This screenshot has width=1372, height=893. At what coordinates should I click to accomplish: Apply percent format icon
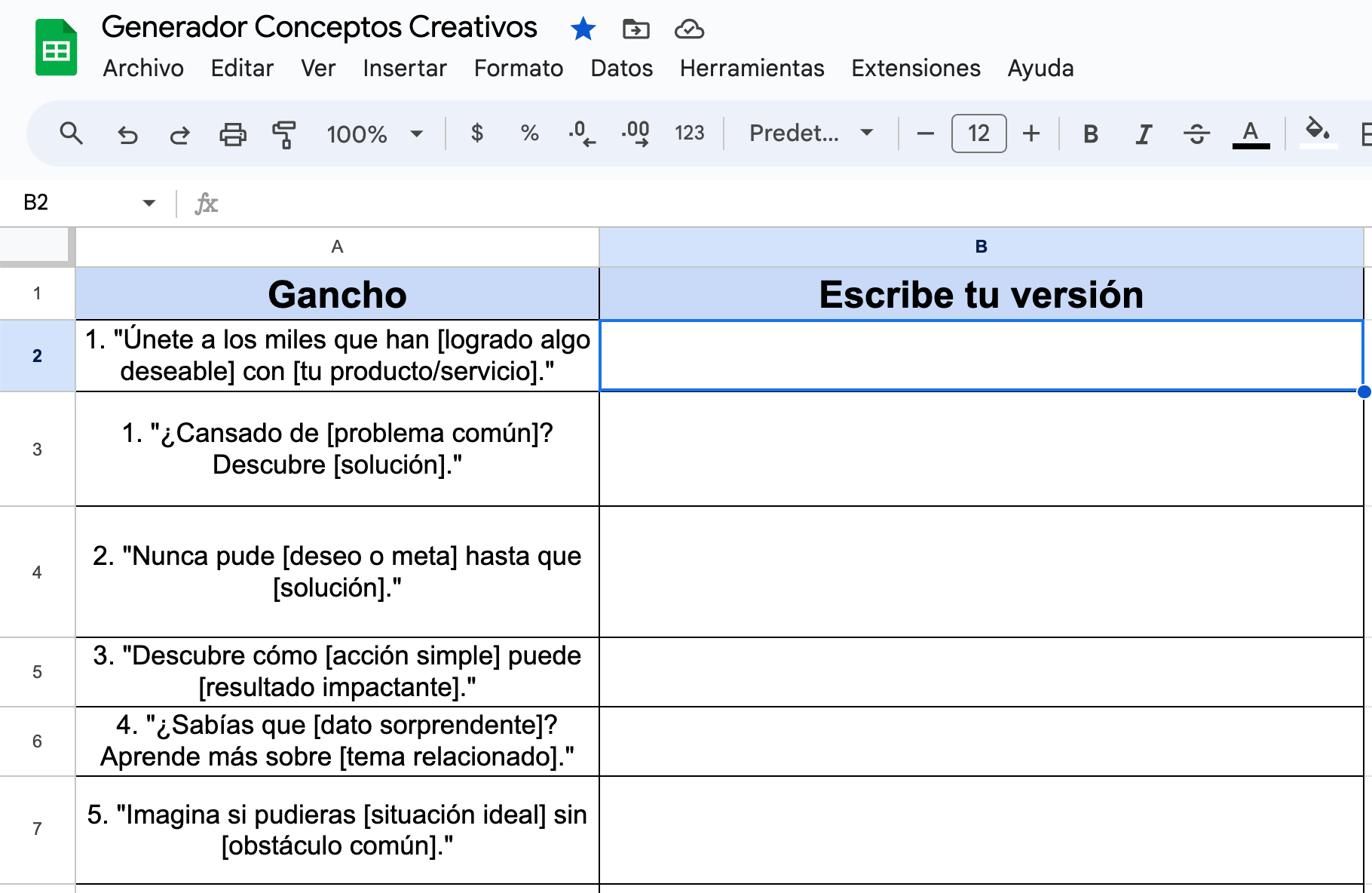529,133
